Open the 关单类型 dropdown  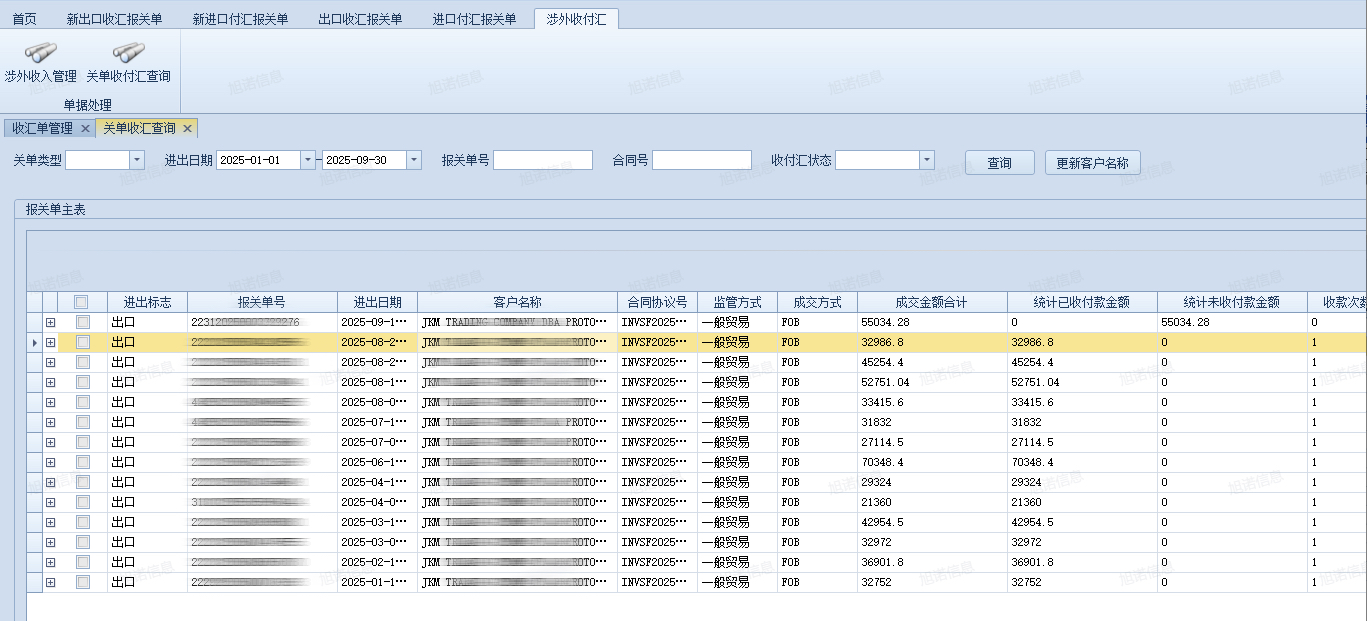pos(137,160)
